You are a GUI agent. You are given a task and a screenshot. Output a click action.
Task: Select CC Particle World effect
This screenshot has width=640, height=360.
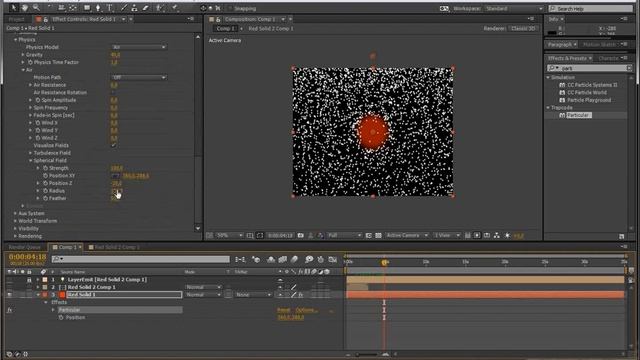click(x=587, y=93)
